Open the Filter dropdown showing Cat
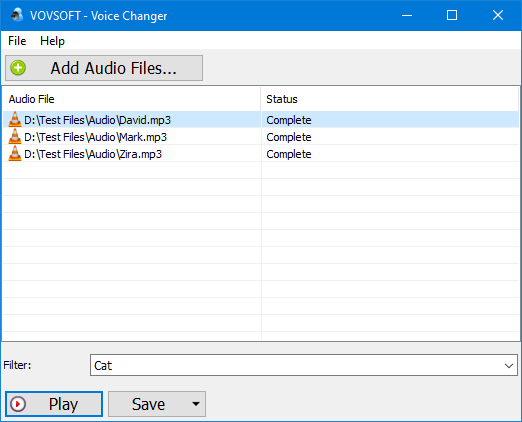This screenshot has height=422, width=522. pyautogui.click(x=304, y=365)
